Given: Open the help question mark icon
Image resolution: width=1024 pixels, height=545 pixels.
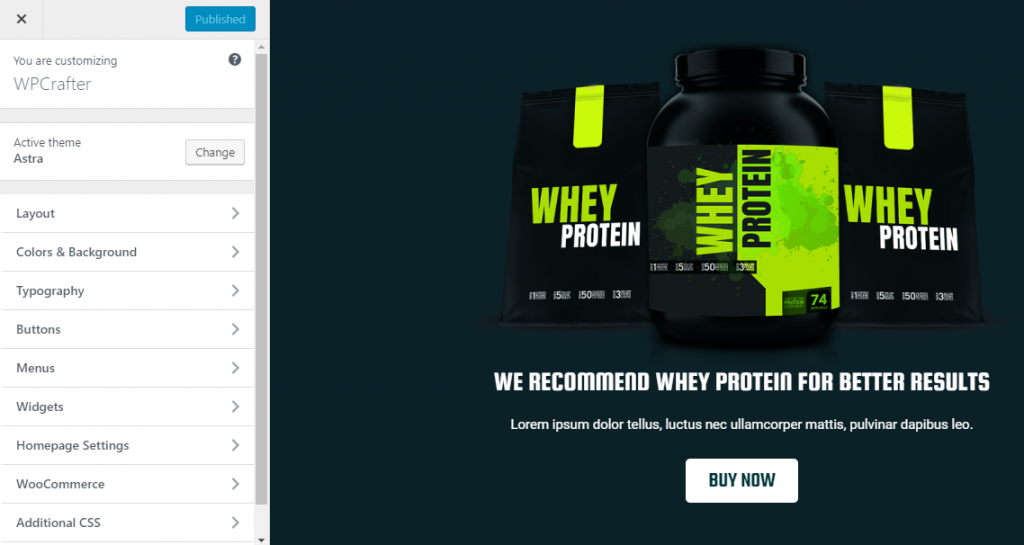Looking at the screenshot, I should [x=234, y=59].
